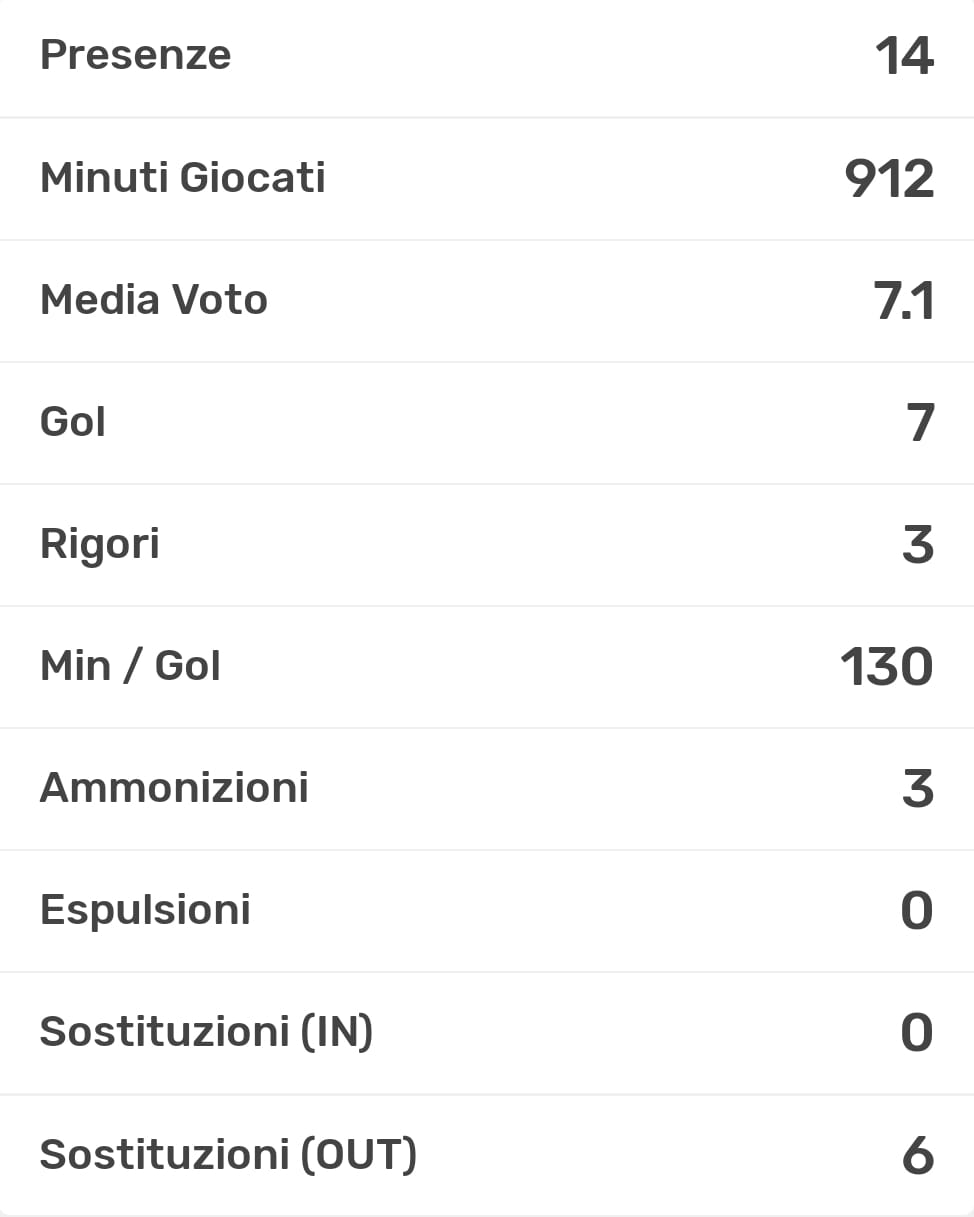Select the Ammonizioni label
The height and width of the screenshot is (1217, 974).
point(174,788)
